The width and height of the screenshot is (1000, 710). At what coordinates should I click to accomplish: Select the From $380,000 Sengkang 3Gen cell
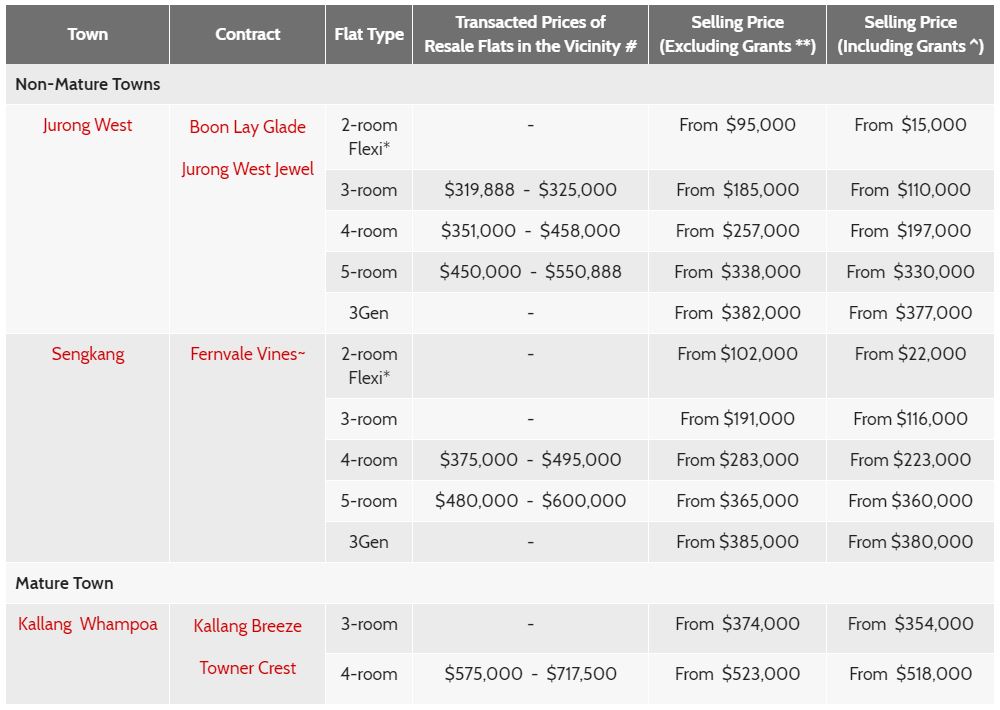click(x=910, y=542)
